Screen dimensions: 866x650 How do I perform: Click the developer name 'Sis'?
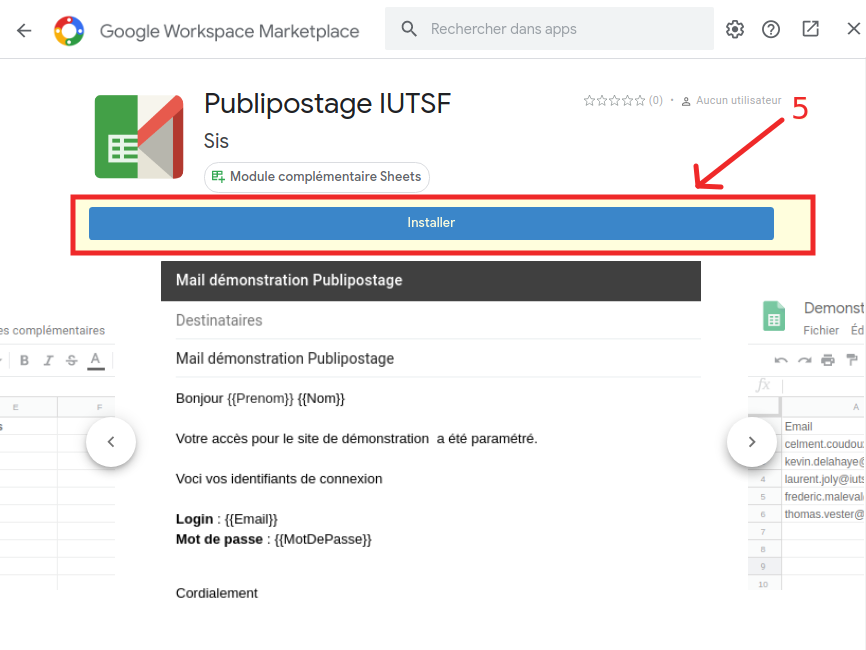point(216,141)
